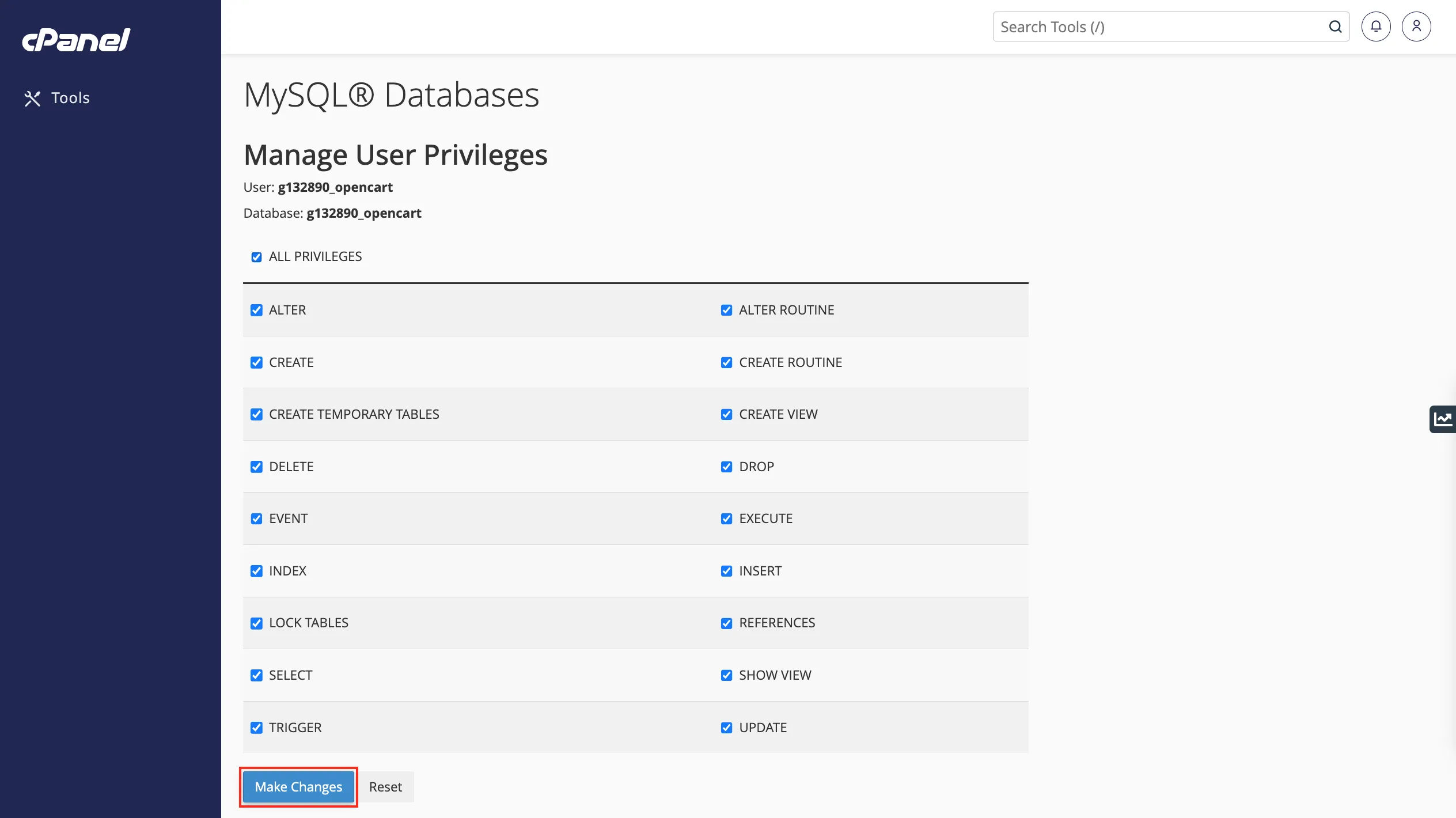
Task: Click the CREATE TEMPORARY TABLES label
Action: pos(354,415)
